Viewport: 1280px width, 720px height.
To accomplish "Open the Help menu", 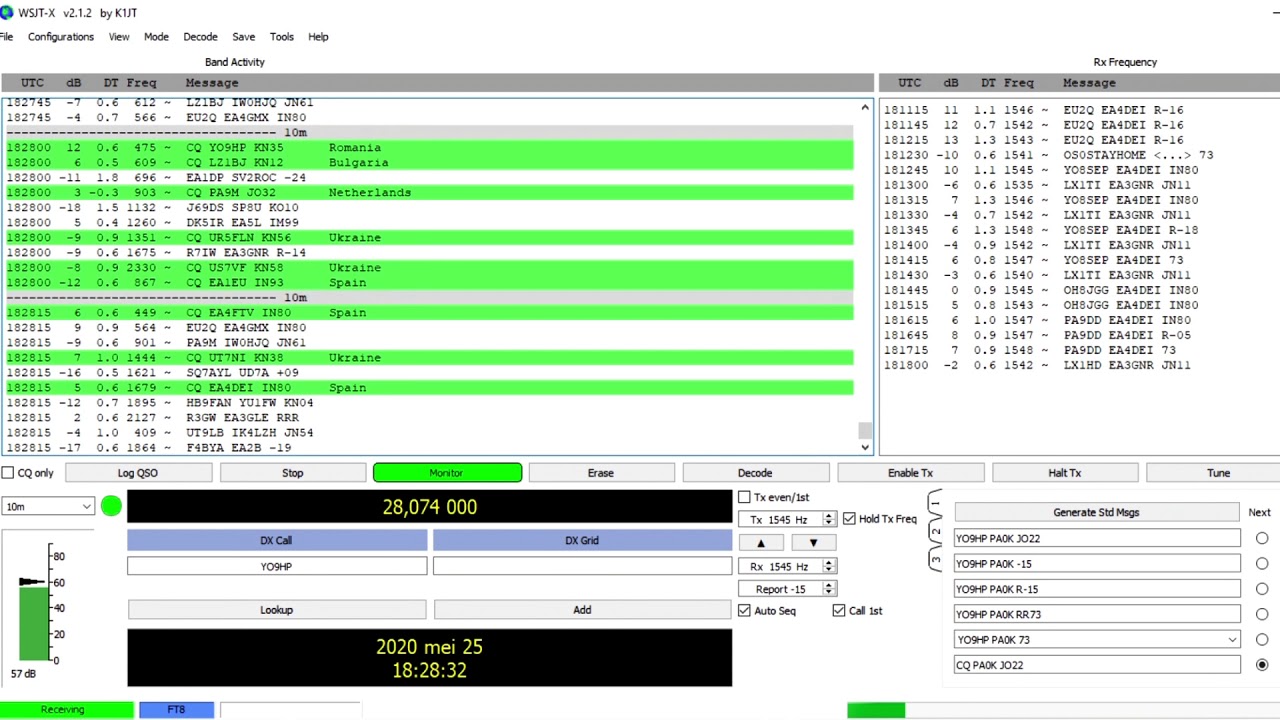I will pos(318,37).
